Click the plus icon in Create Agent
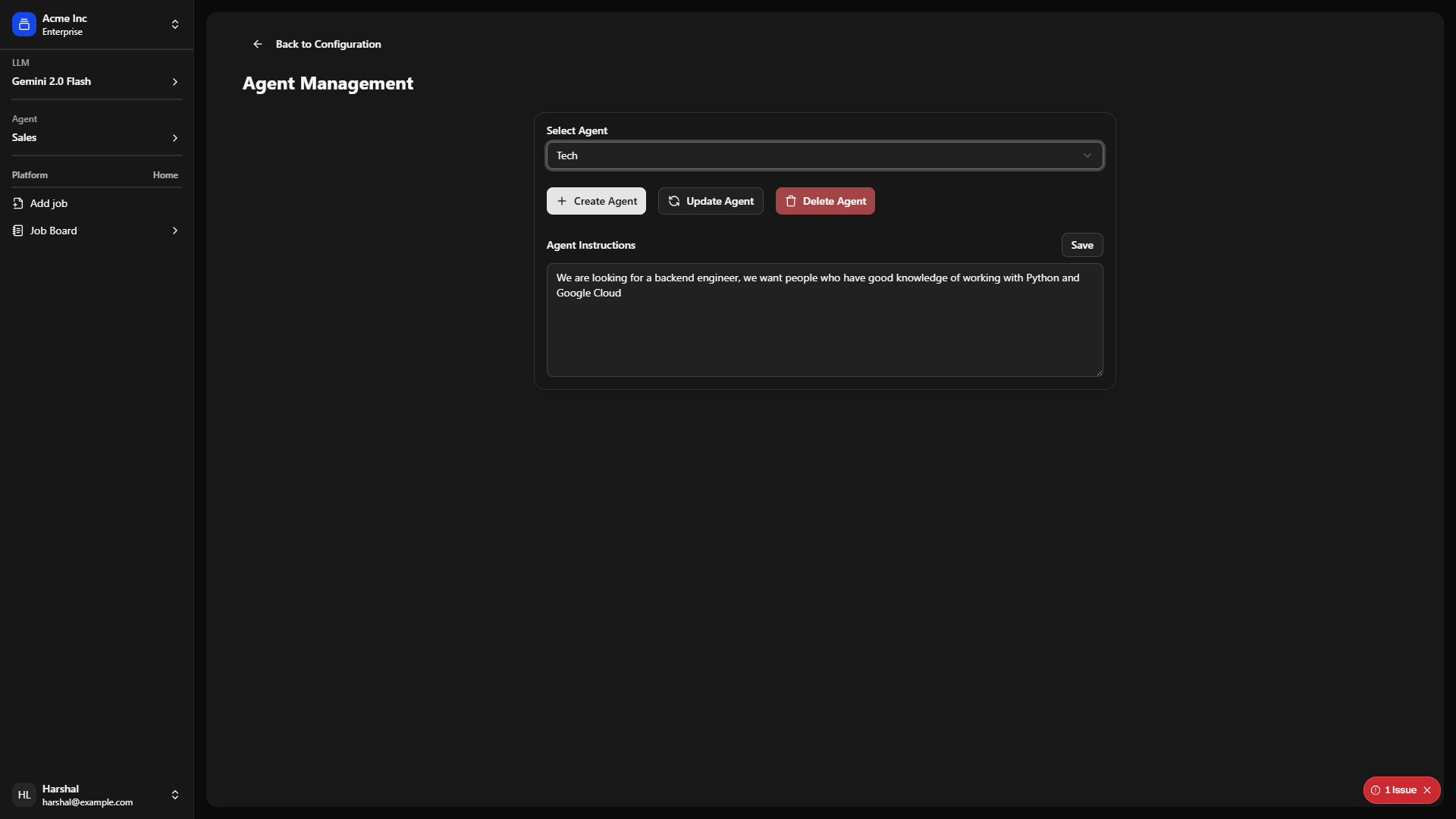 tap(562, 201)
